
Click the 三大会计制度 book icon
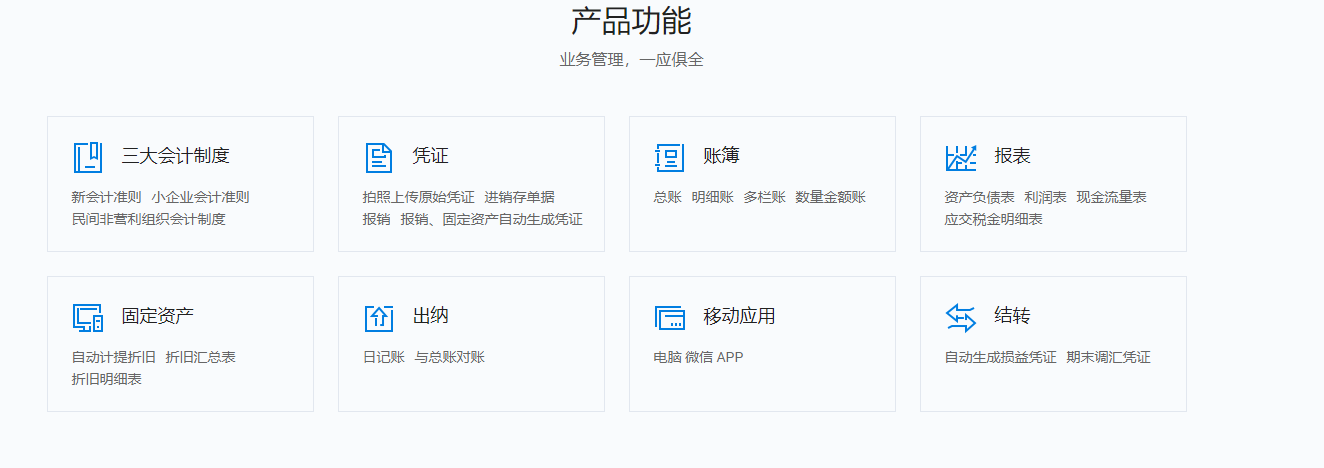[x=88, y=157]
